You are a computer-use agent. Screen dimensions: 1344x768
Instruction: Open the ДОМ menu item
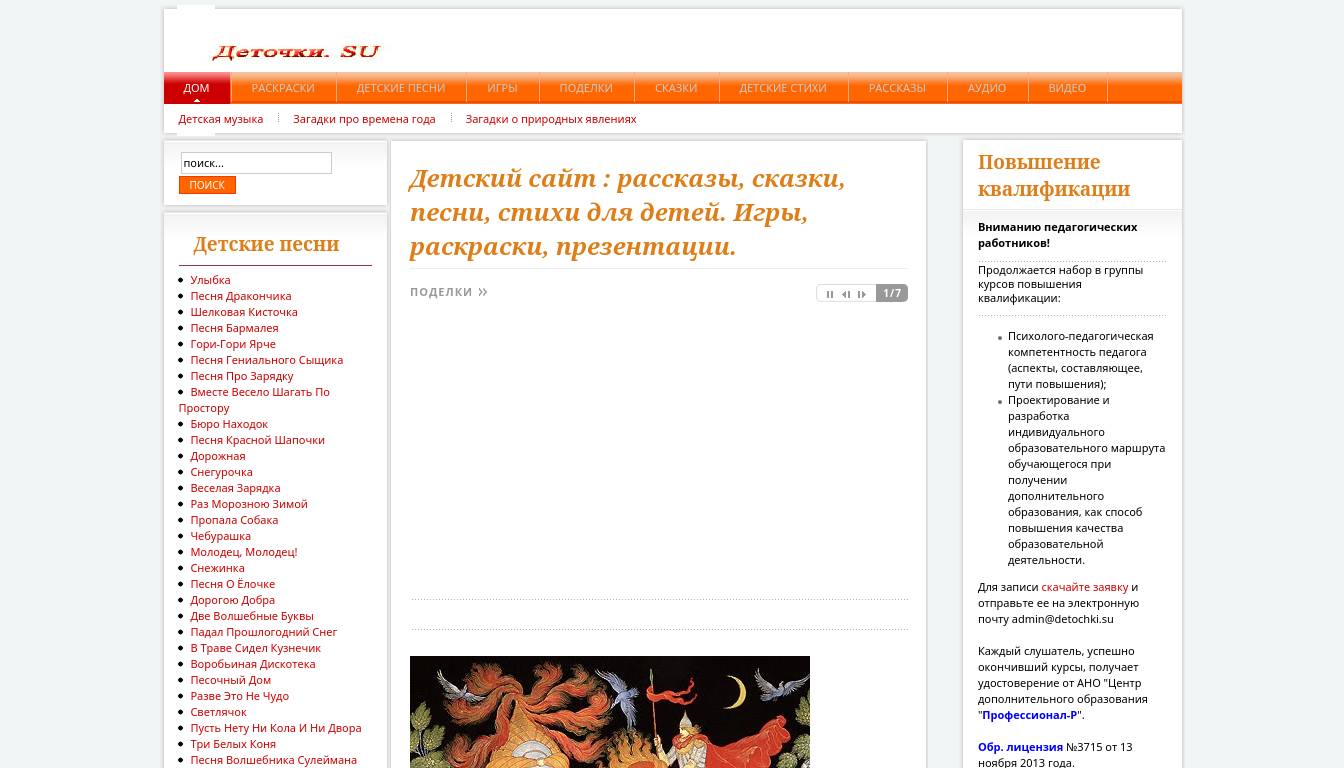click(196, 88)
